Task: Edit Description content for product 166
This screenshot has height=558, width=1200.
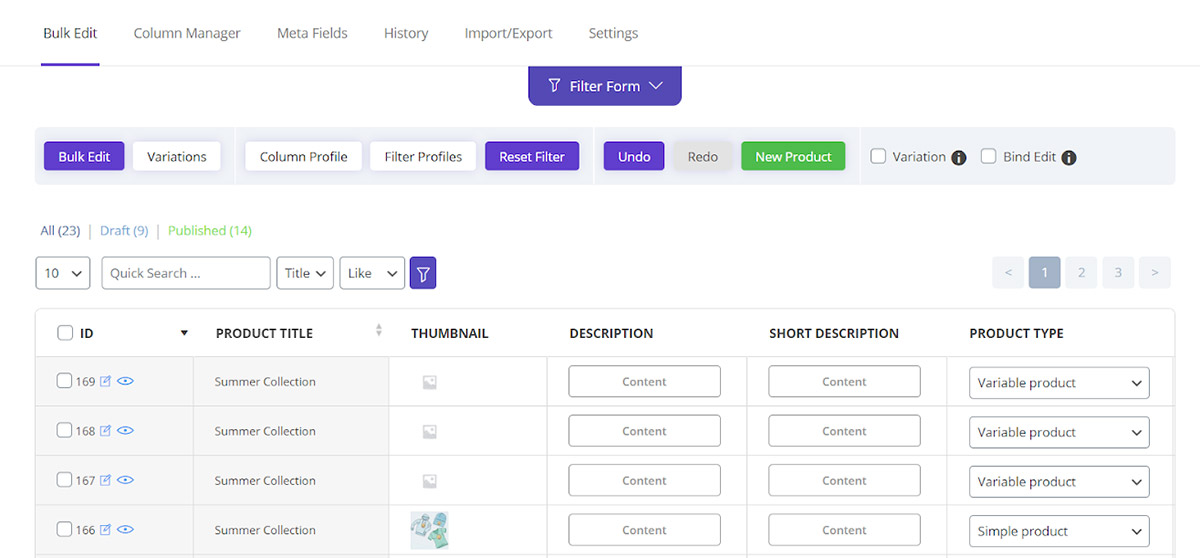Action: pyautogui.click(x=644, y=530)
